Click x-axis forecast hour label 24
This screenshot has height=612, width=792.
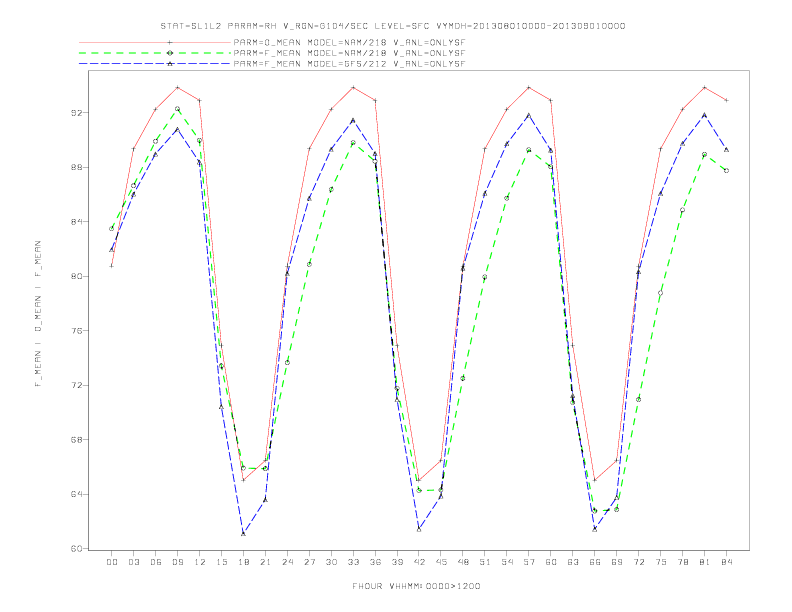point(287,562)
